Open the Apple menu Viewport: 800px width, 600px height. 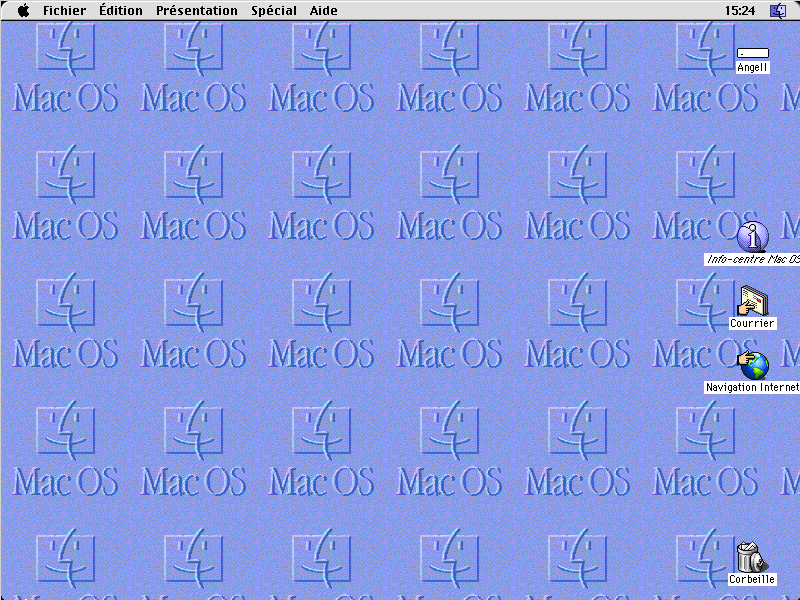[x=23, y=10]
